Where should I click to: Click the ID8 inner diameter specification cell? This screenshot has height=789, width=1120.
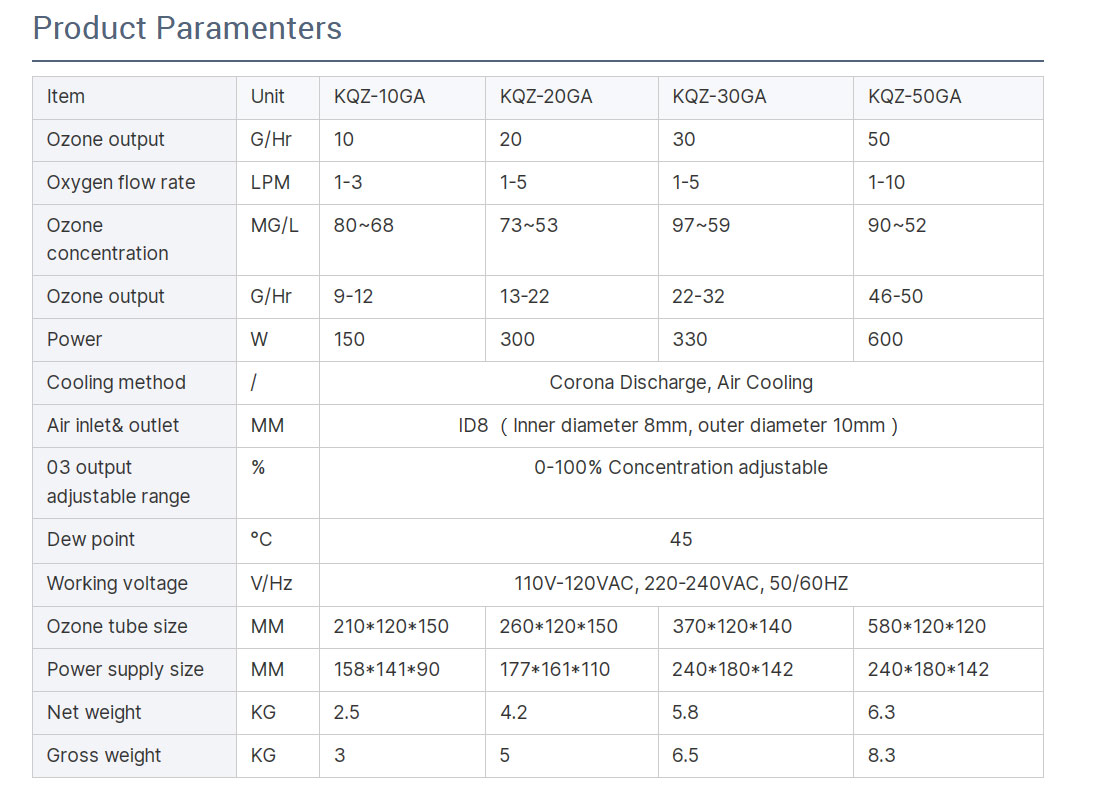point(681,426)
